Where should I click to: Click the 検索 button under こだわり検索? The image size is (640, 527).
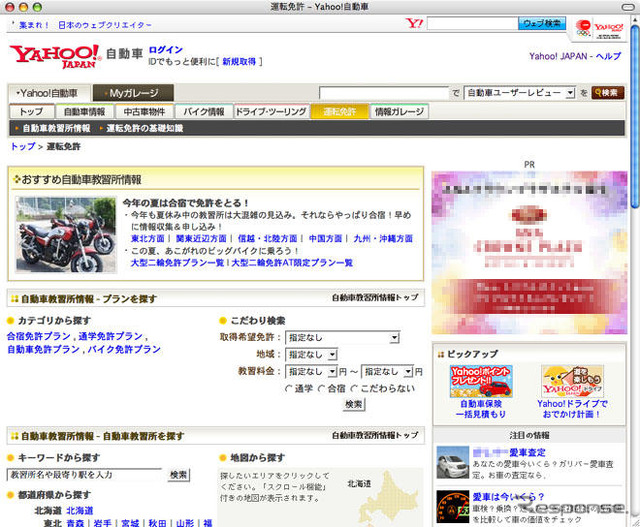(x=354, y=405)
